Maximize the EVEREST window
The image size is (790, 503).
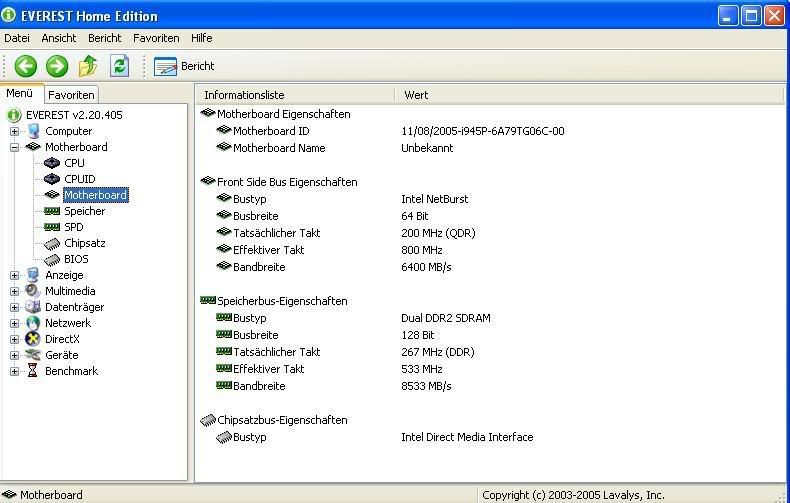point(751,16)
